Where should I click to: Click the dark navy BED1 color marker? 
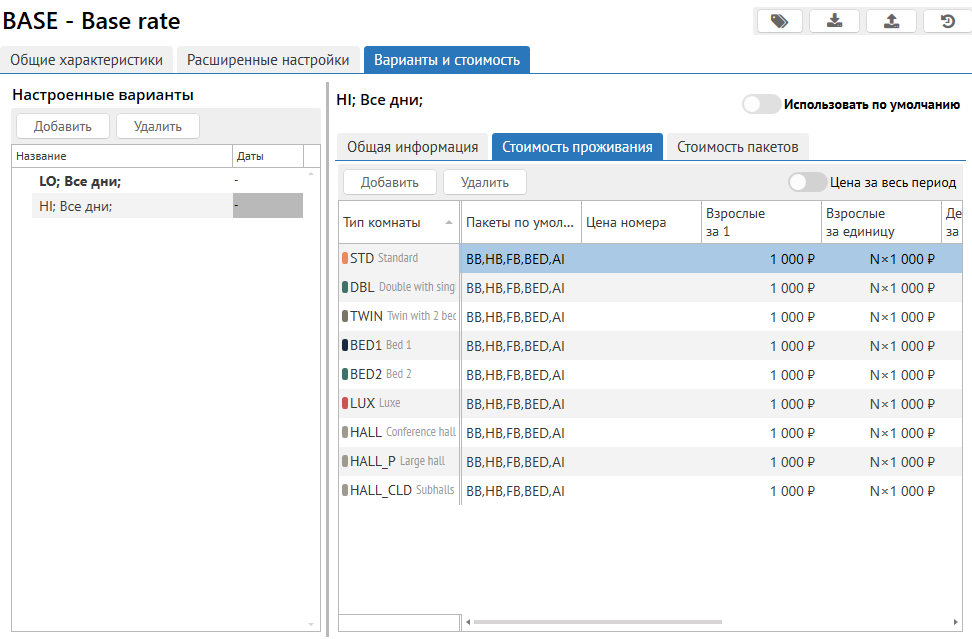pos(345,345)
